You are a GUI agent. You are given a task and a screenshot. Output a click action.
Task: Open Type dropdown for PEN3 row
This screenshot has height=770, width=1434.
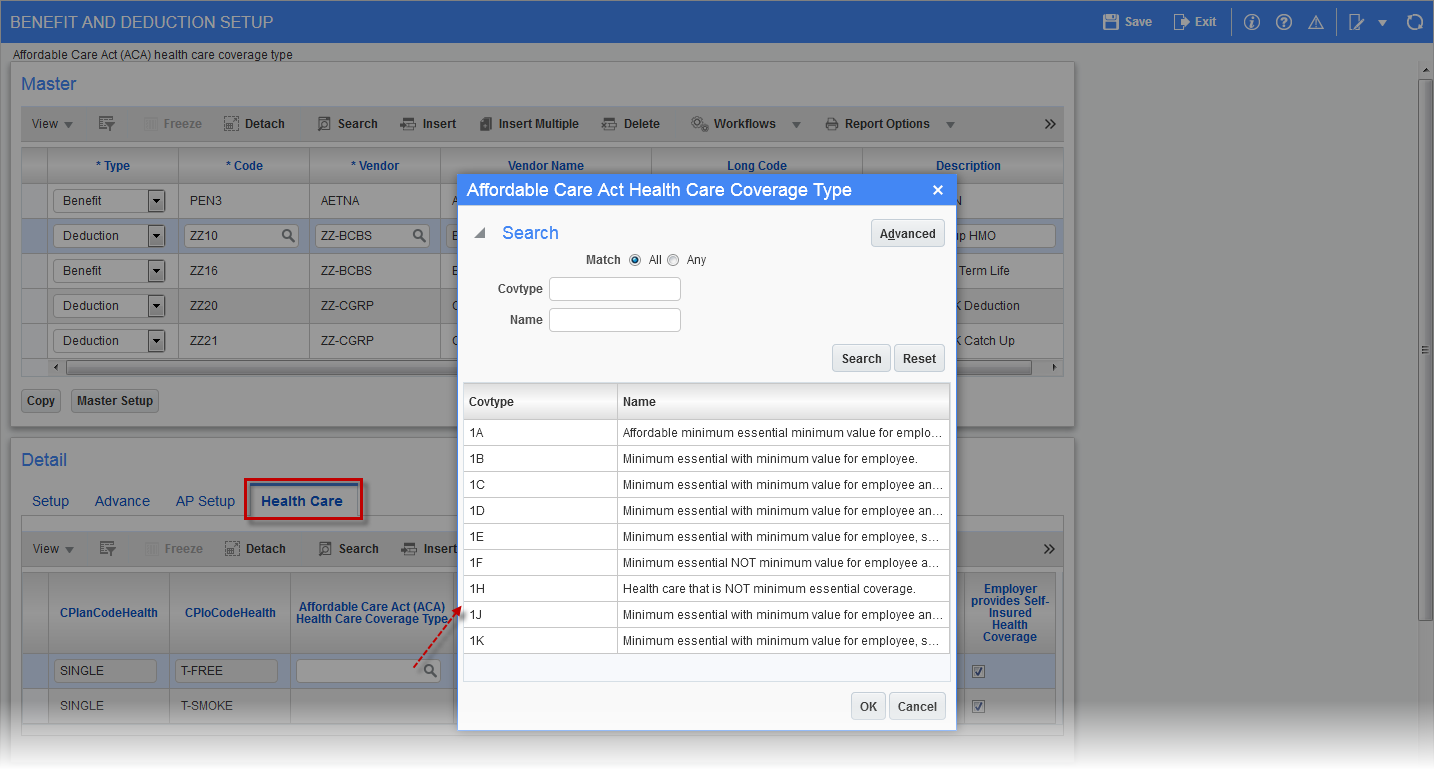(156, 201)
